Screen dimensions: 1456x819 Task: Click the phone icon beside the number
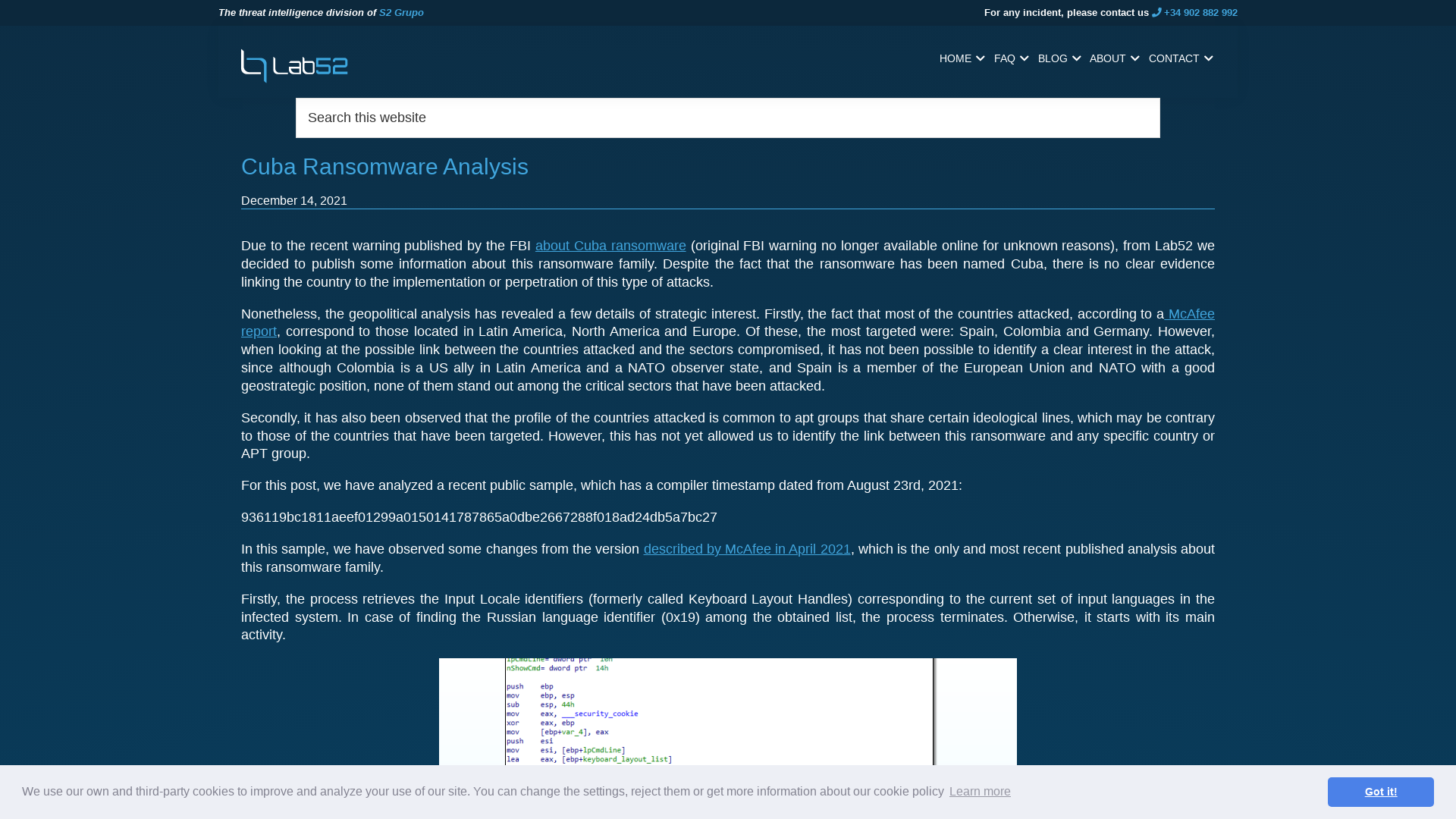pos(1156,12)
